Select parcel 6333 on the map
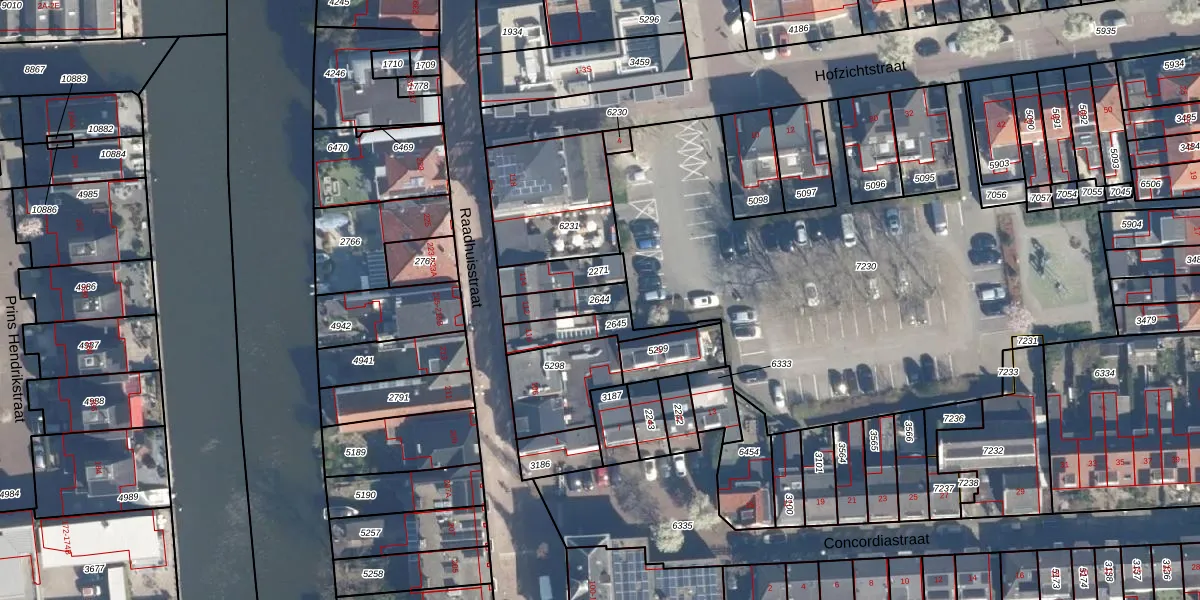The image size is (1200, 600). pyautogui.click(x=781, y=364)
